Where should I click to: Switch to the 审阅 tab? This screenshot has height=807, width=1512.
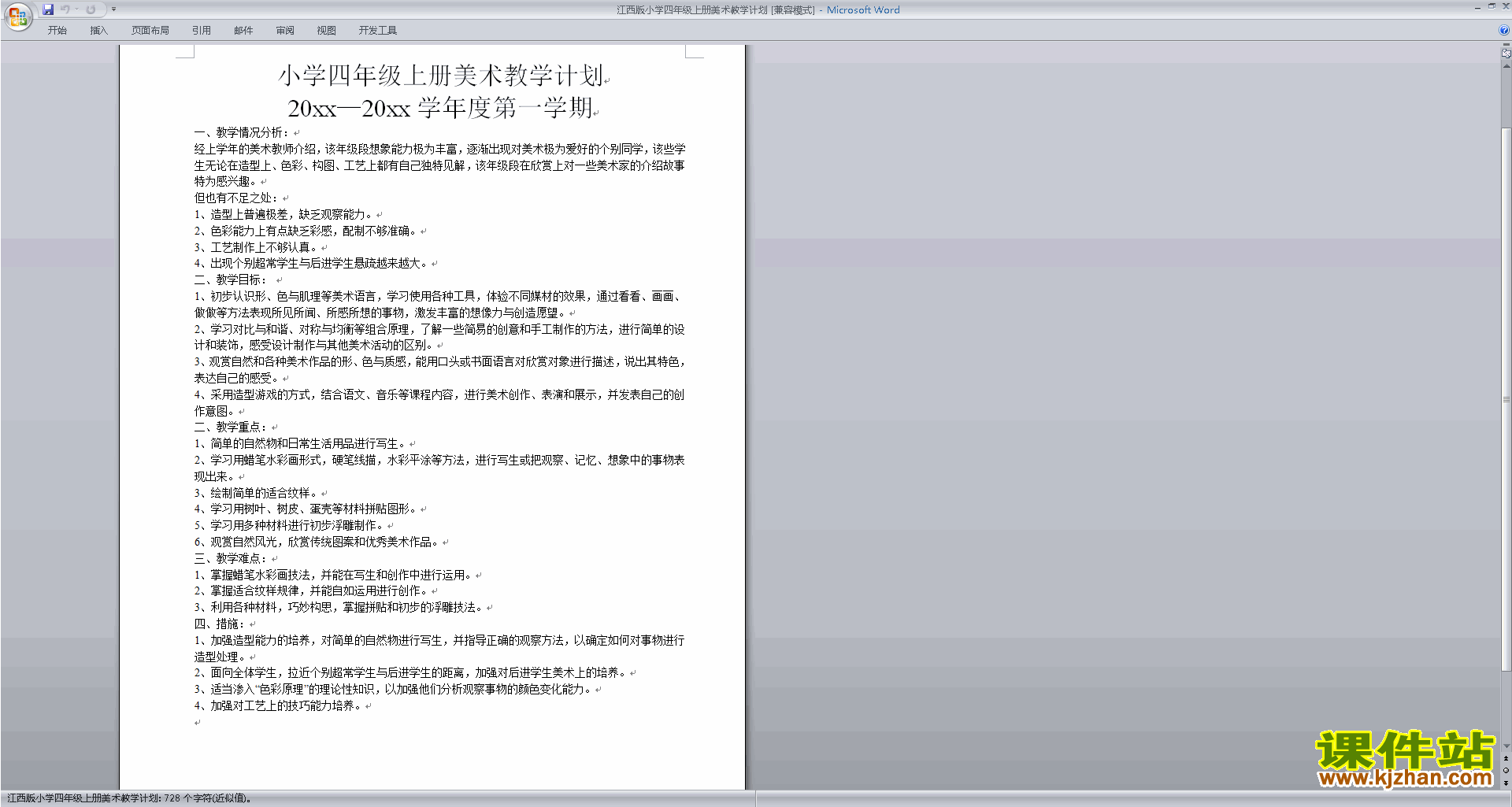[x=285, y=30]
